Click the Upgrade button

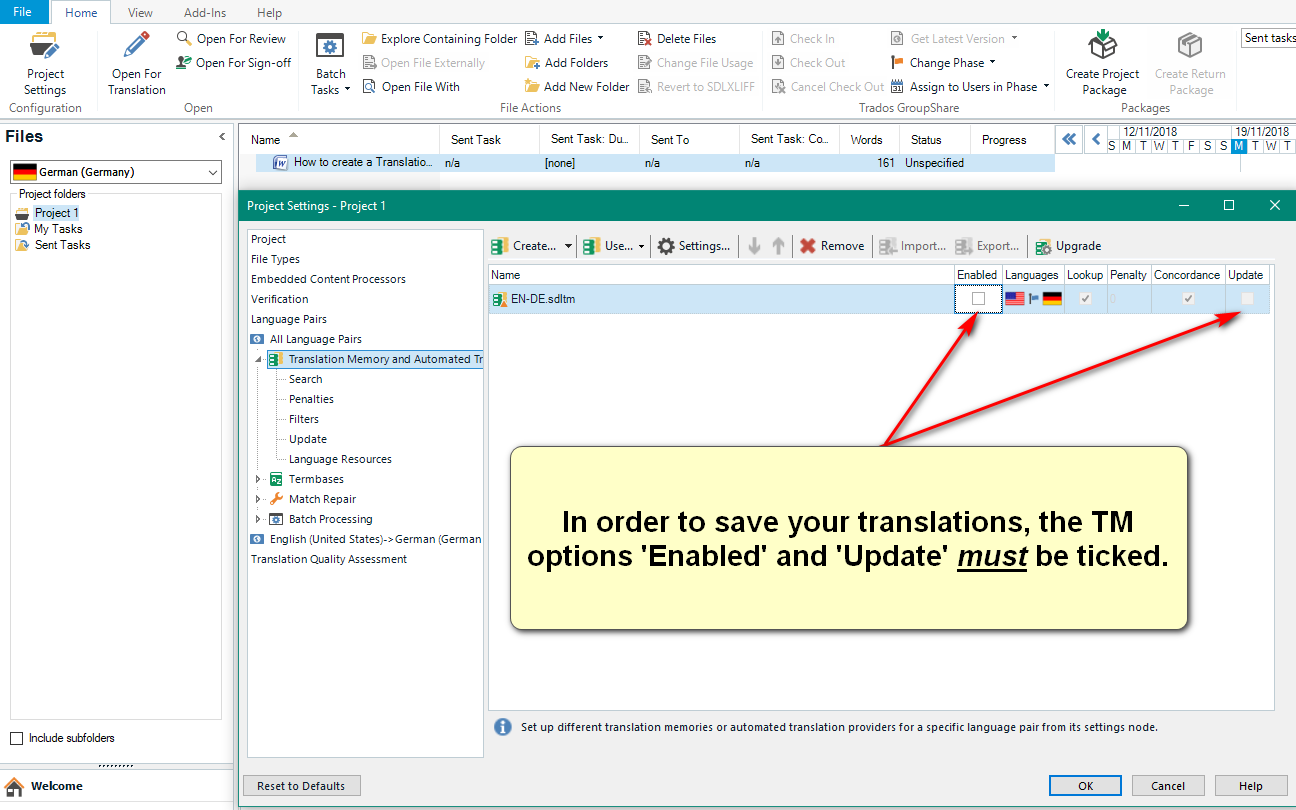[x=1068, y=246]
